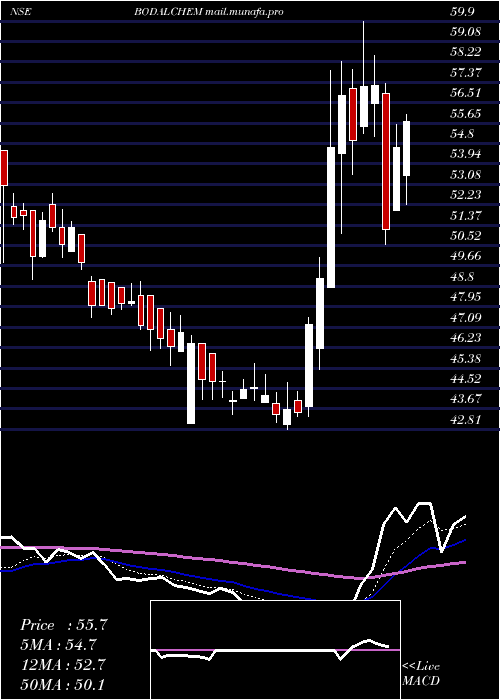Select the 59.08 price axis label
The height and width of the screenshot is (700, 500).
465,32
